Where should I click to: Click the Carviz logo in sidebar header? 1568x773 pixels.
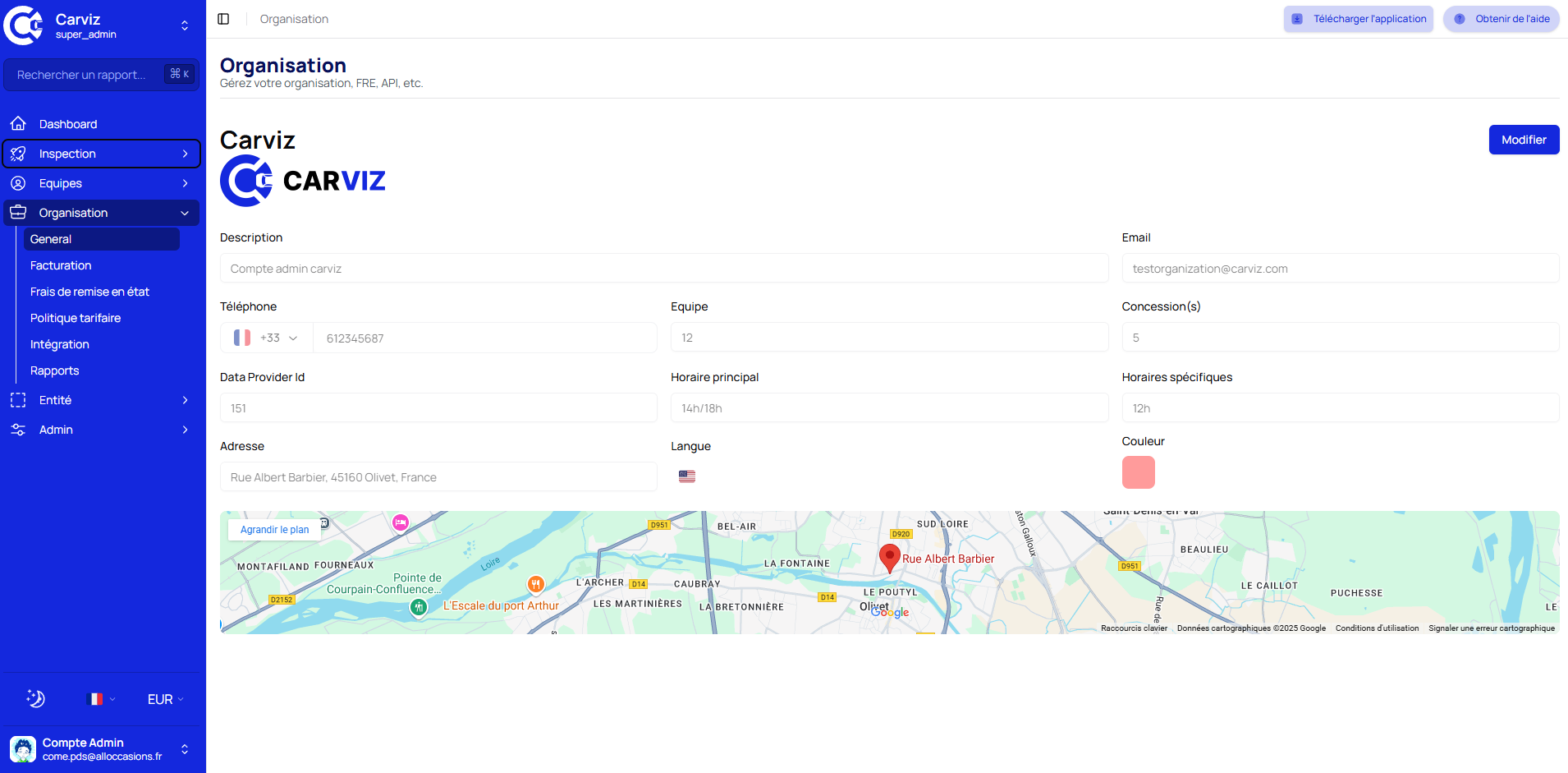(x=24, y=25)
